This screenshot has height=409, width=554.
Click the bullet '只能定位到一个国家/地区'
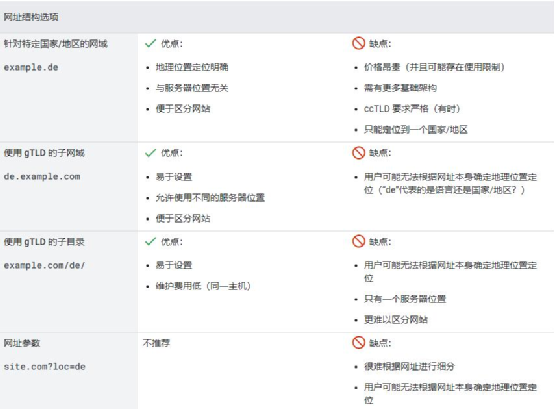(416, 130)
